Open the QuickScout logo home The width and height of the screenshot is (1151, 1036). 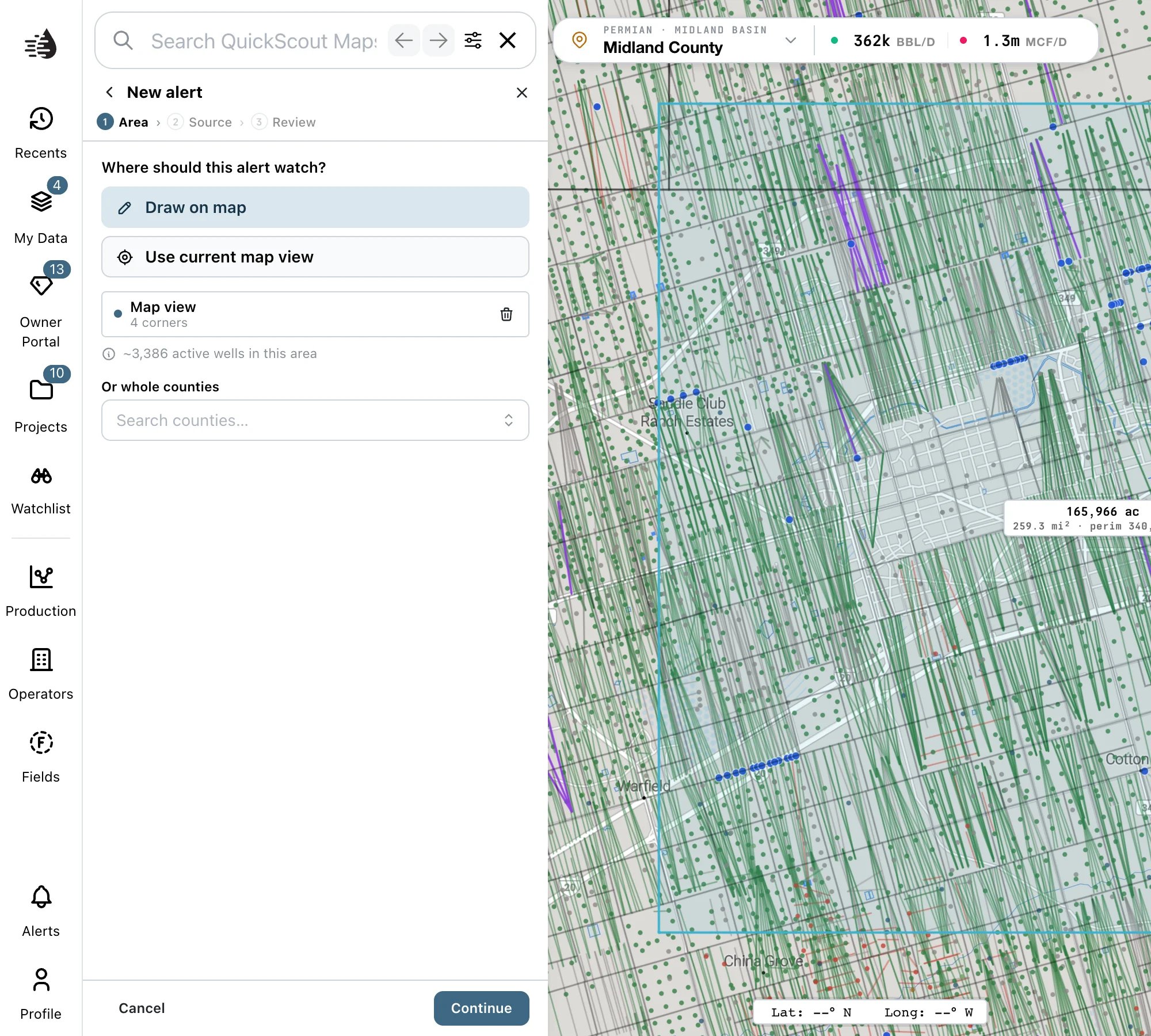(40, 44)
